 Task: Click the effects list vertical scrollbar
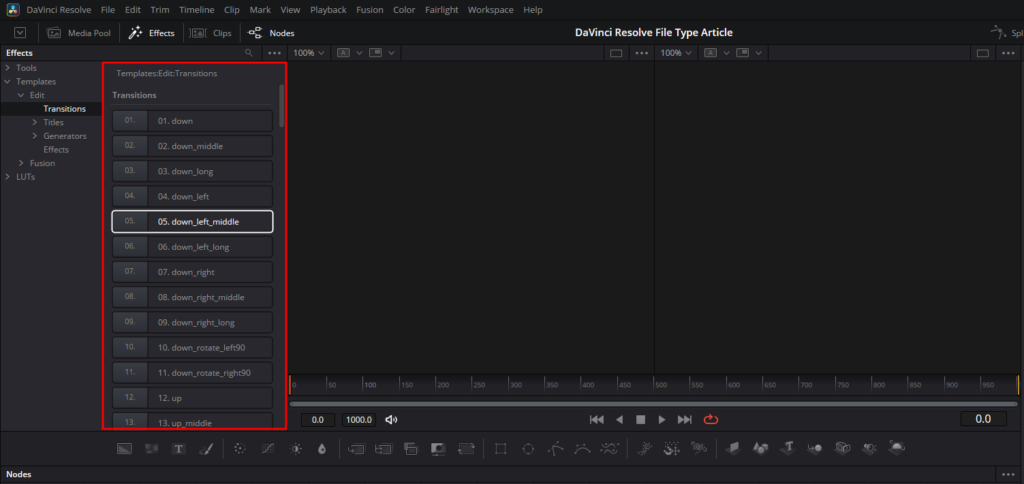pos(281,105)
